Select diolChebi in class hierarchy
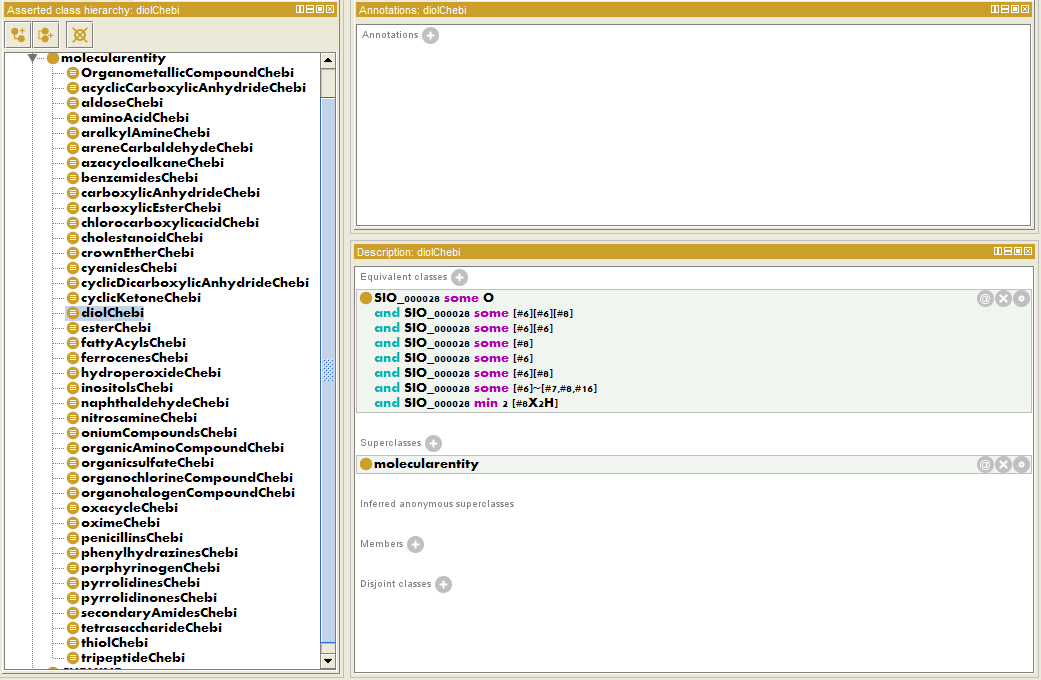This screenshot has width=1041, height=680. click(112, 313)
